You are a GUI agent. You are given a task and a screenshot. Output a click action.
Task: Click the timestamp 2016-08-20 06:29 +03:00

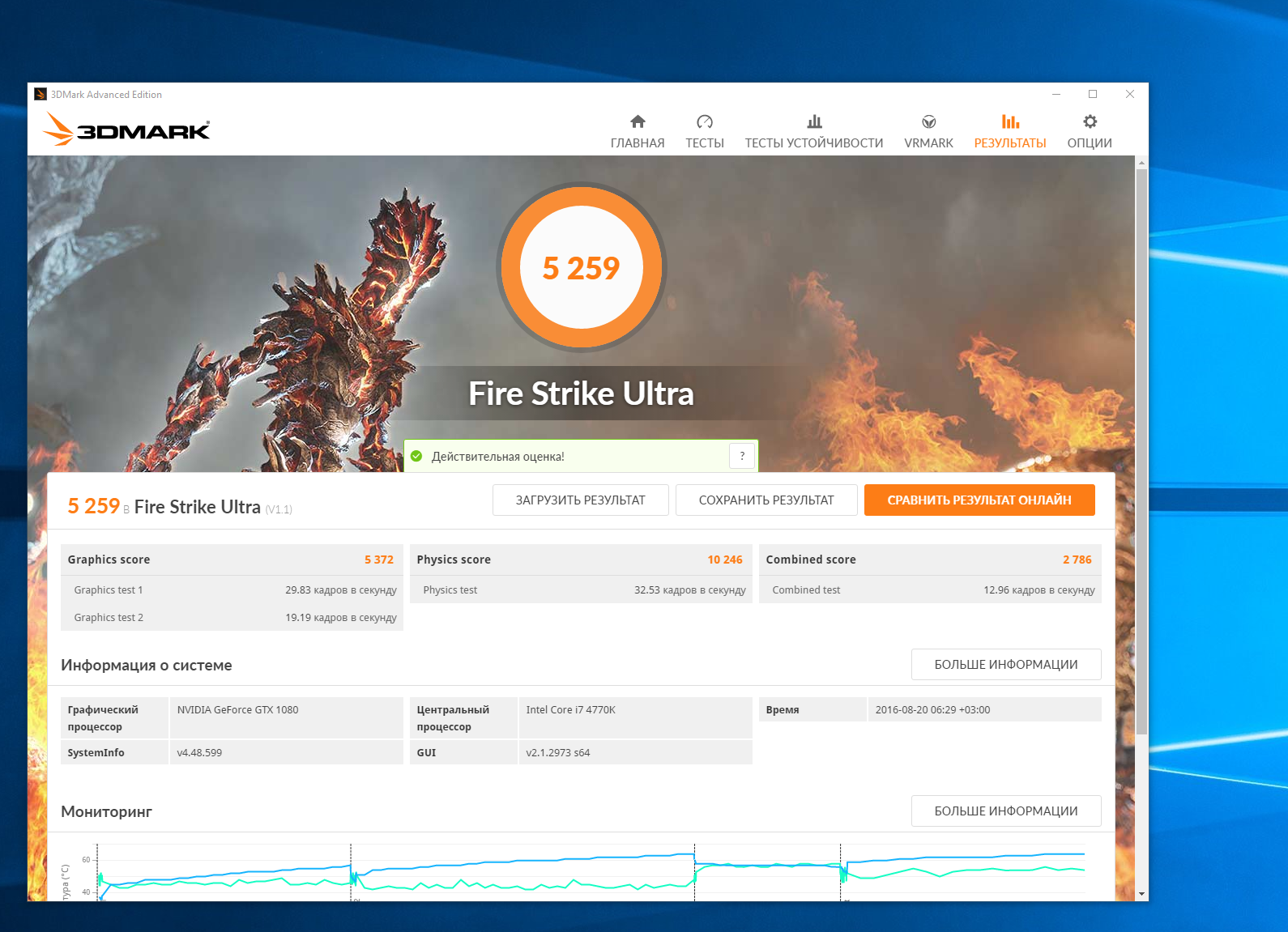point(932,709)
